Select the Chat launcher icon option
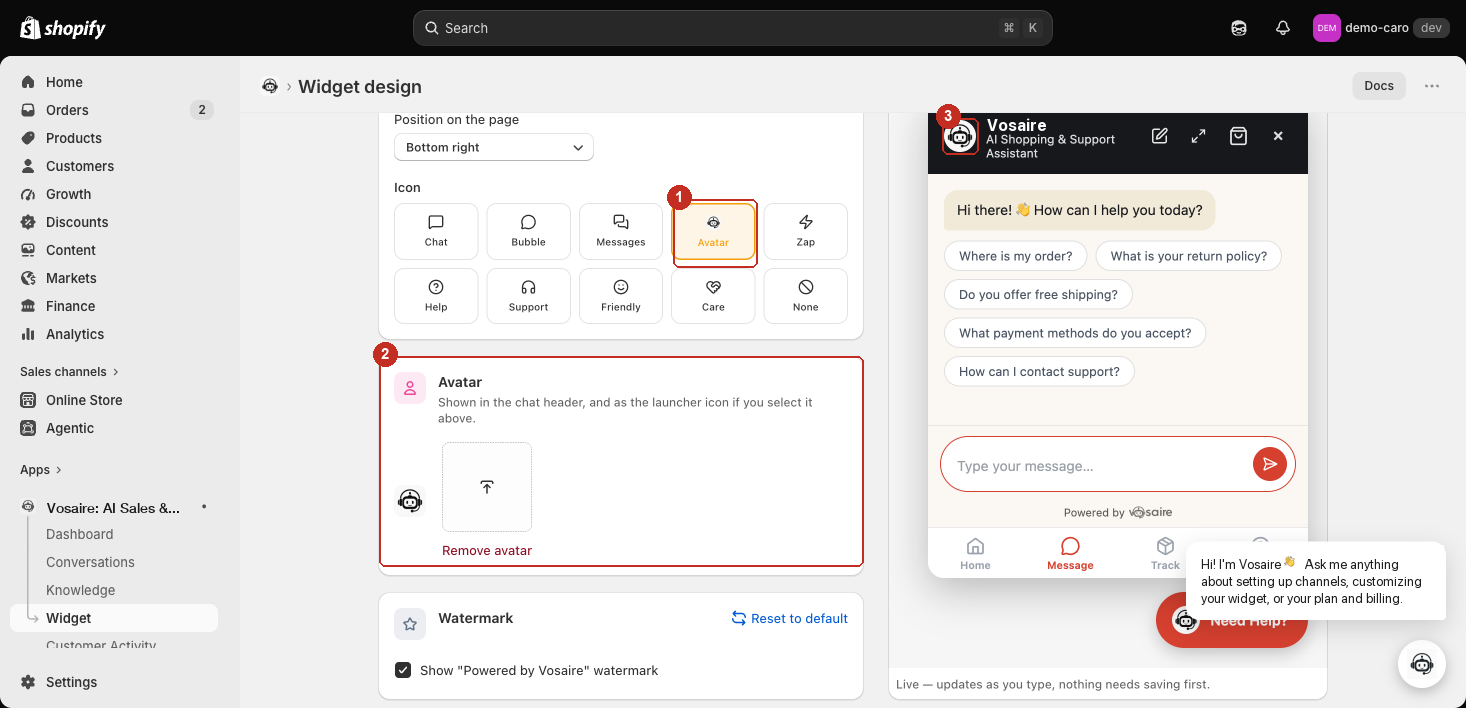 436,231
